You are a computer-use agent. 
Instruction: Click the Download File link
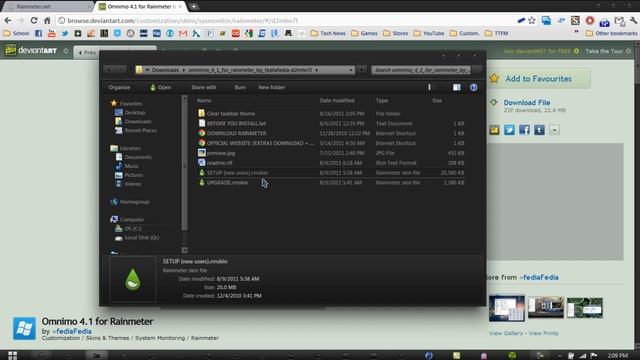[527, 102]
